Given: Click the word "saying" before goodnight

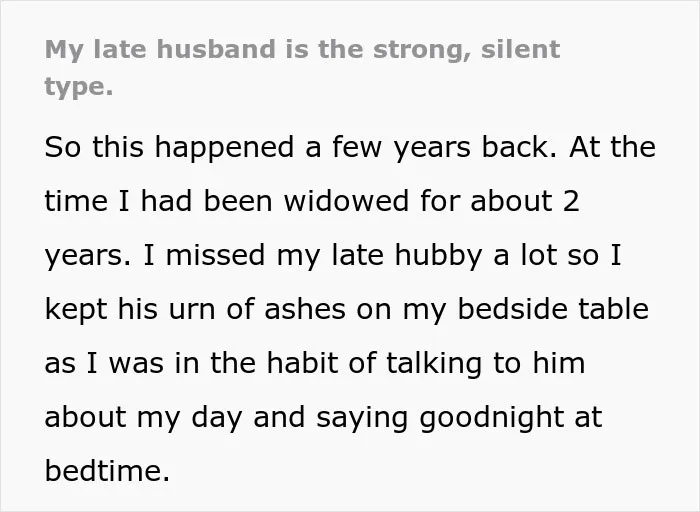Looking at the screenshot, I should click(x=362, y=418).
